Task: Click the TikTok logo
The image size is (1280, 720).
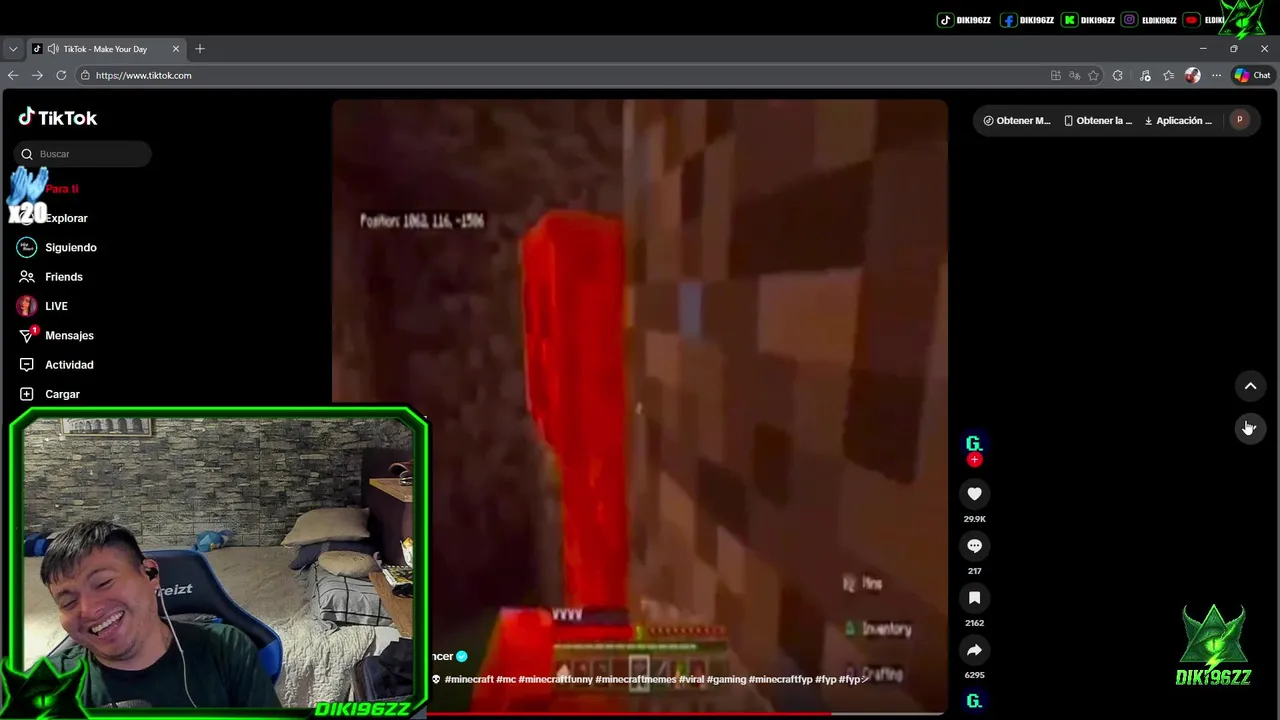Action: [58, 118]
